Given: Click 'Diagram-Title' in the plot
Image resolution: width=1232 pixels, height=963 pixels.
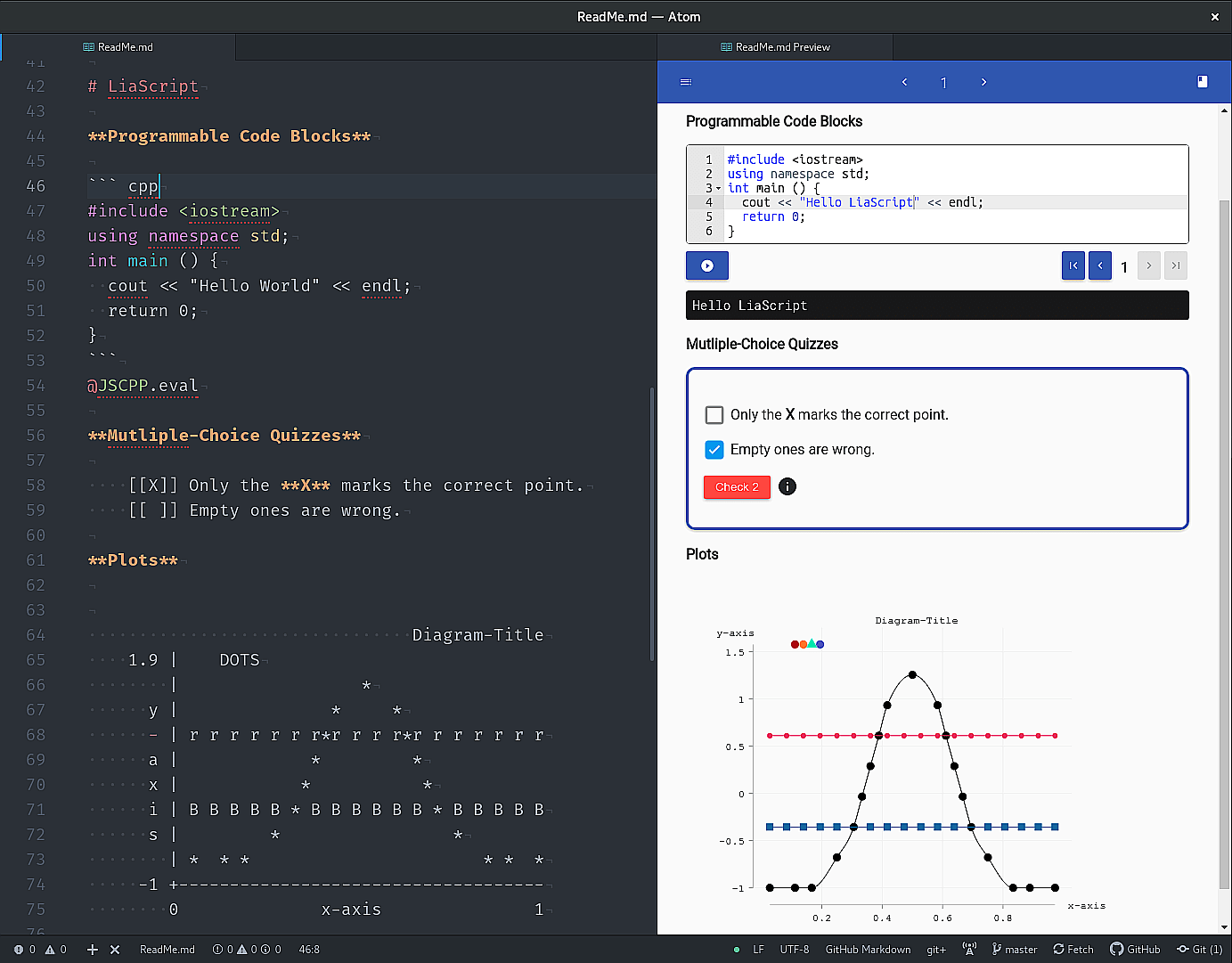Looking at the screenshot, I should [x=917, y=621].
